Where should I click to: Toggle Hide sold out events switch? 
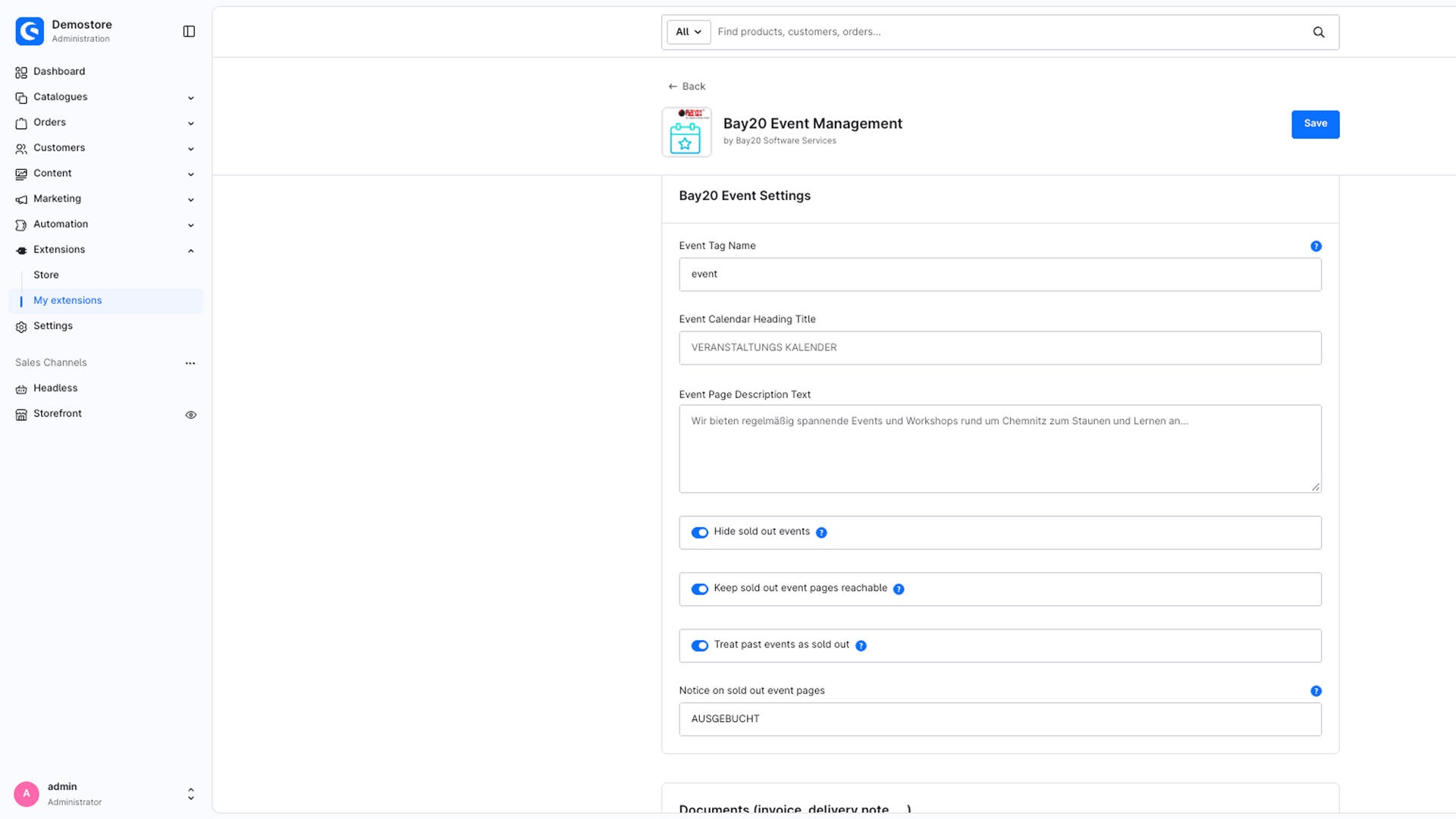tap(700, 532)
